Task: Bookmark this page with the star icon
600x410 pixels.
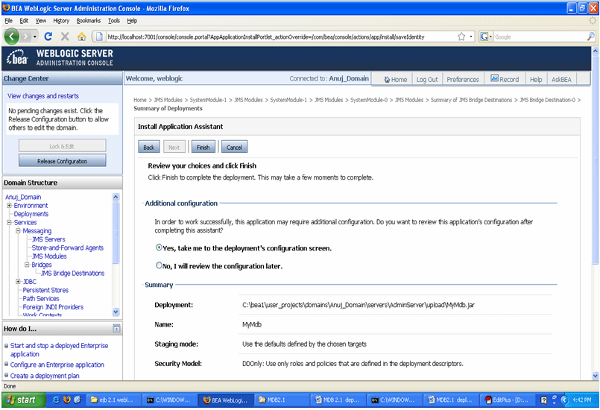Action: click(x=461, y=37)
